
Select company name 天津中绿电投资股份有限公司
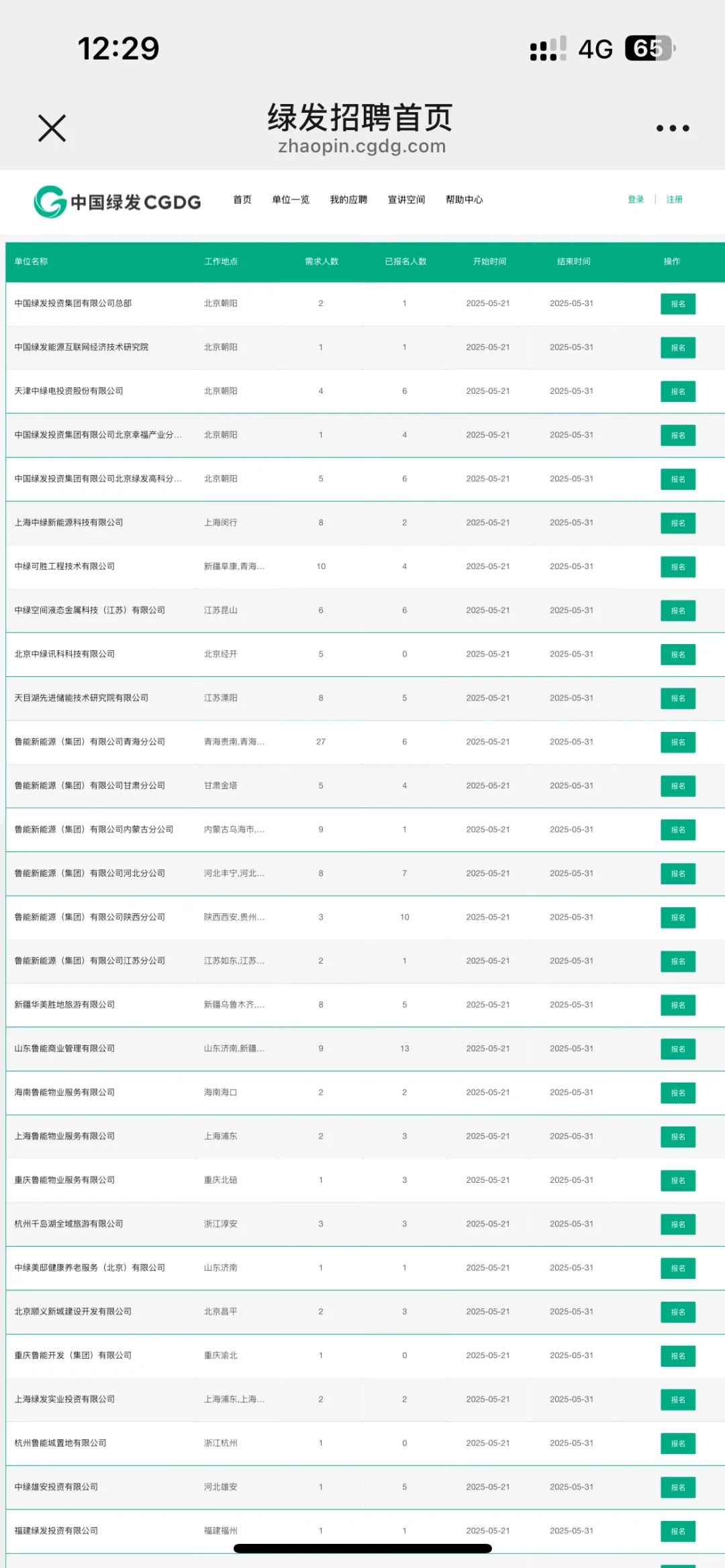point(68,391)
